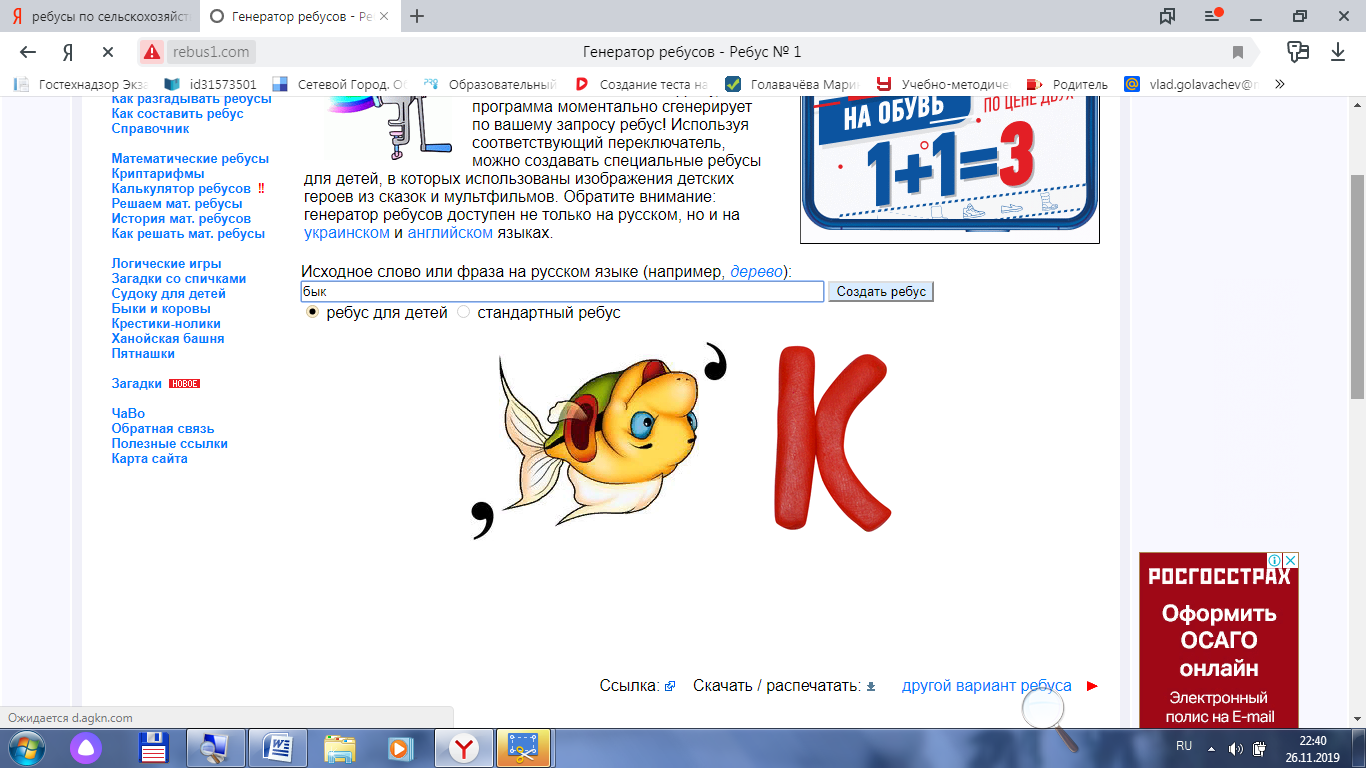Open Microsoft Word from the taskbar
The image size is (1366, 768).
pos(277,748)
